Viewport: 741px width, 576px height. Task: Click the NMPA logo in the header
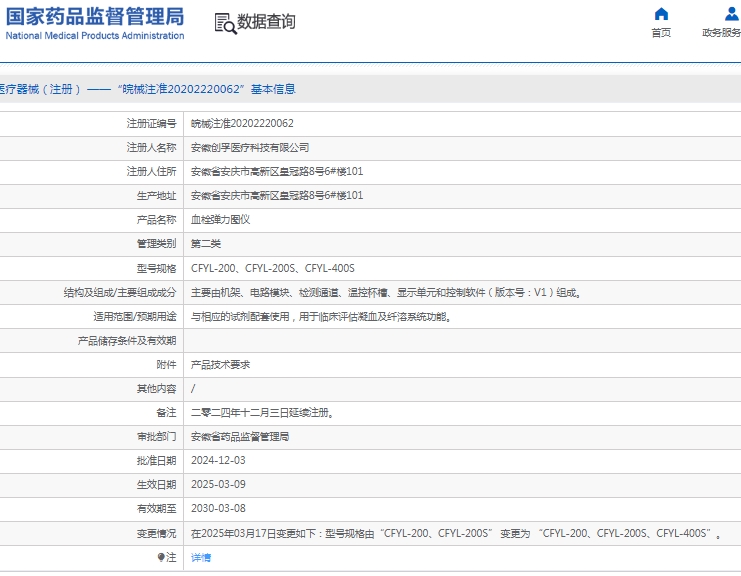(x=95, y=23)
